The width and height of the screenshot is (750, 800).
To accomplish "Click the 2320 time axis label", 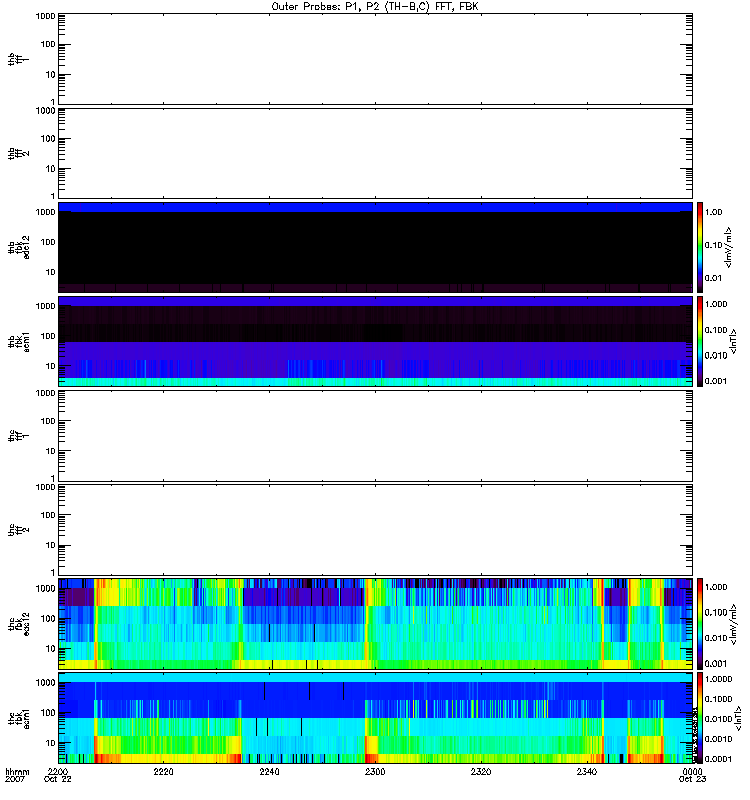I will (x=481, y=773).
